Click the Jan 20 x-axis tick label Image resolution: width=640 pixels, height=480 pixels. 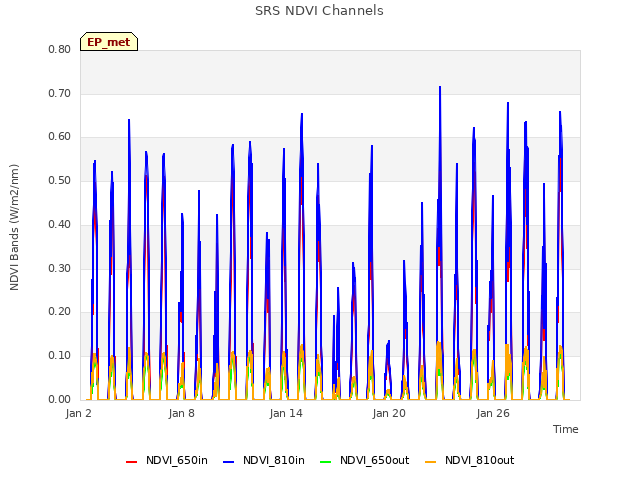[x=389, y=413]
